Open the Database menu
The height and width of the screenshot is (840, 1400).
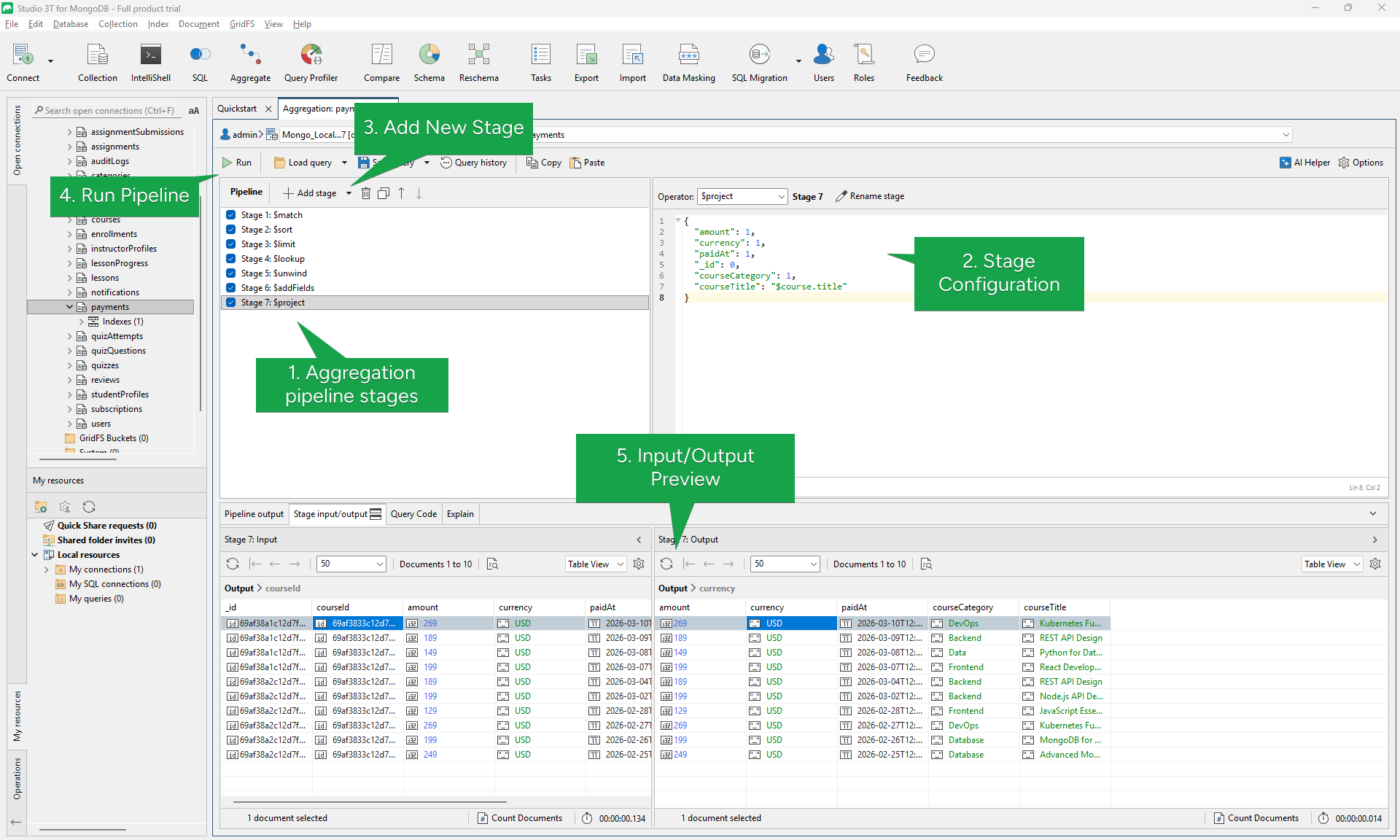[x=71, y=24]
